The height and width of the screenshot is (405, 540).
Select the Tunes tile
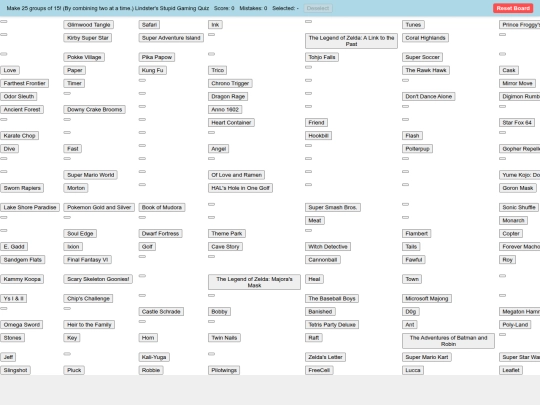413,25
